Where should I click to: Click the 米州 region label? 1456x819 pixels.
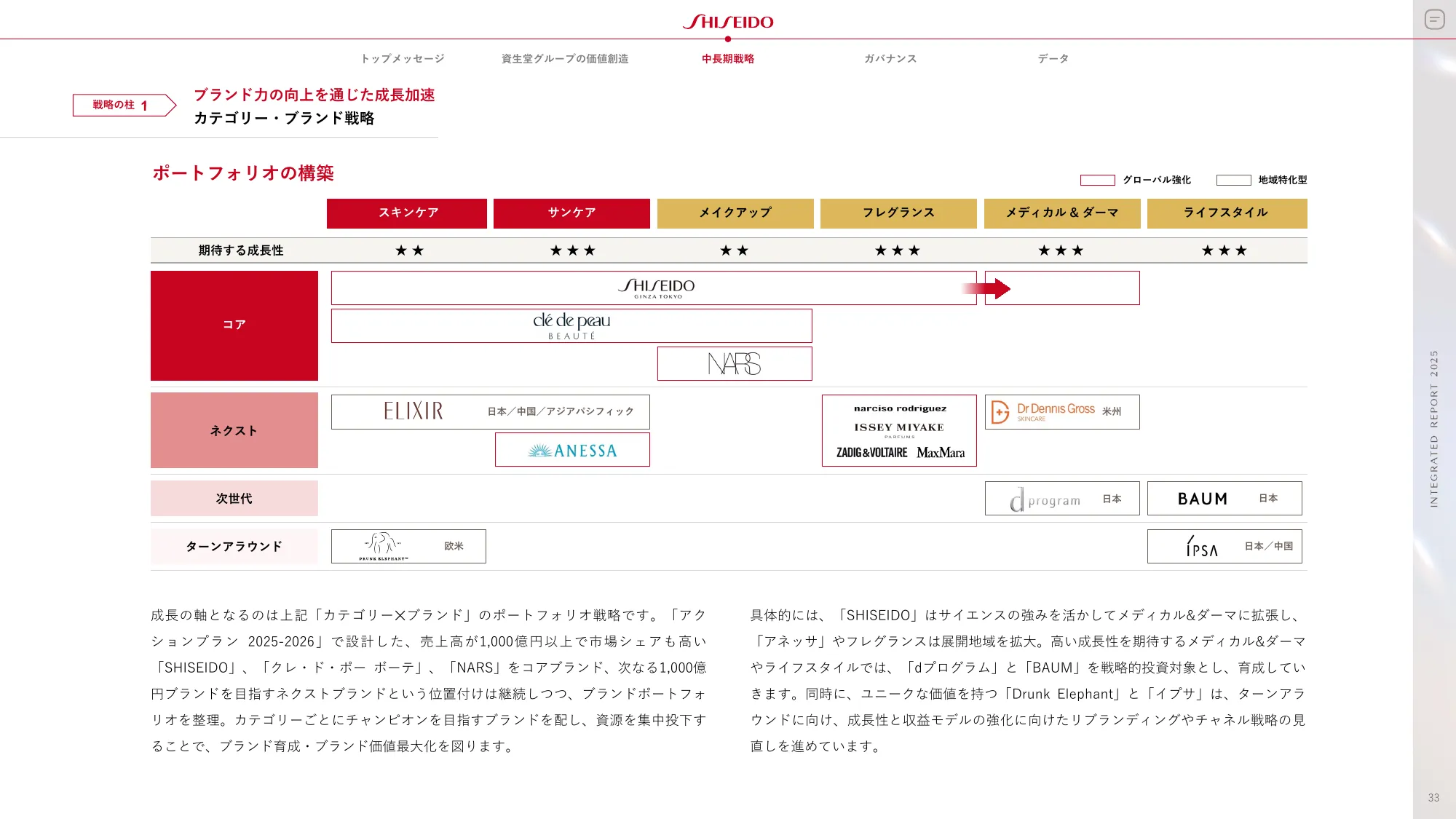[1112, 412]
